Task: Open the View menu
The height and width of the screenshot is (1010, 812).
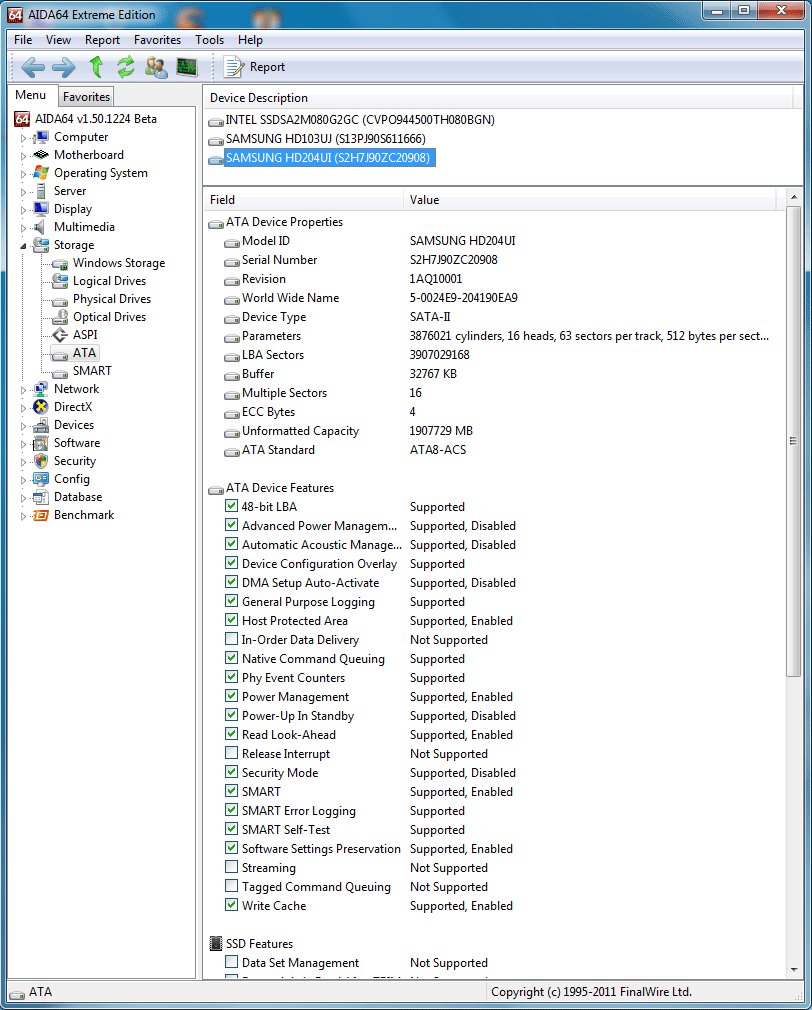Action: tap(58, 40)
